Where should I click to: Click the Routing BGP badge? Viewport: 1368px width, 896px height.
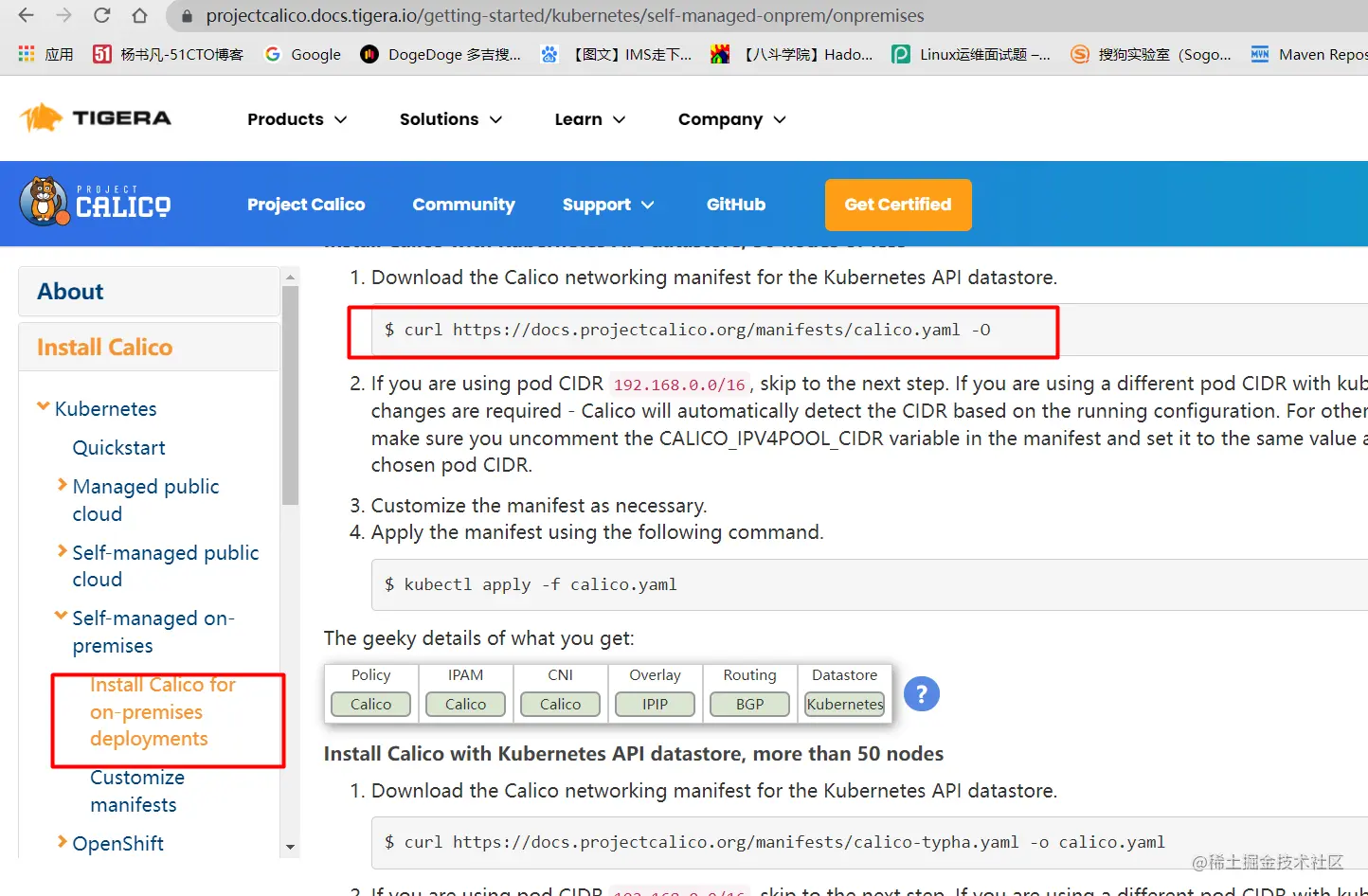[x=750, y=705]
